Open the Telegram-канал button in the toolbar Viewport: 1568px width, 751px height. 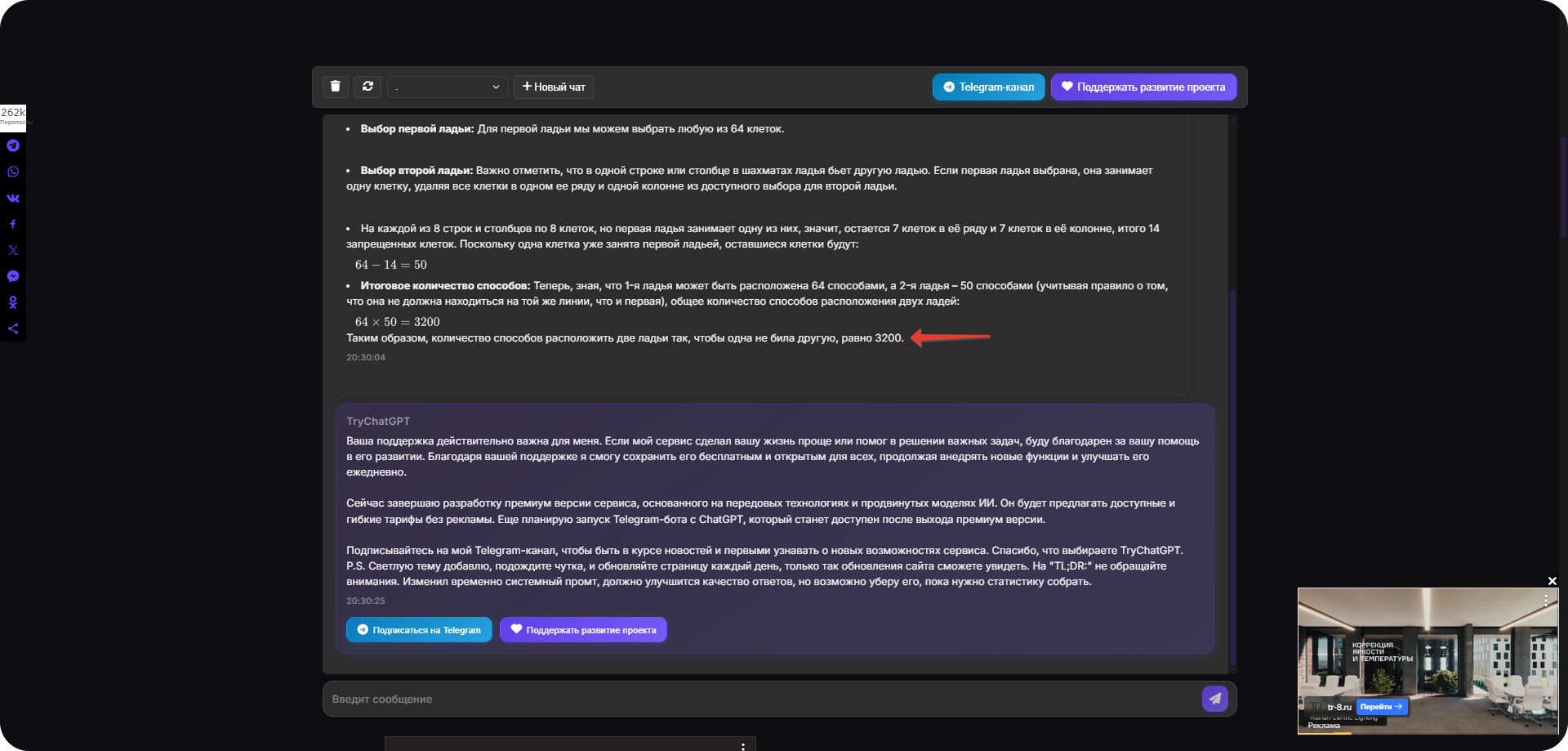(988, 87)
